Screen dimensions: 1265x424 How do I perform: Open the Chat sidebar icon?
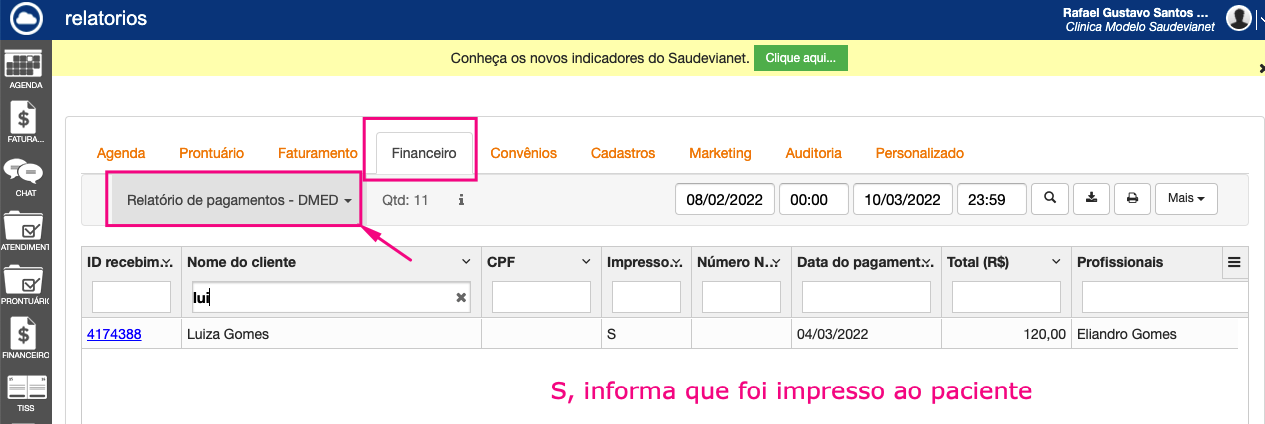[x=25, y=176]
